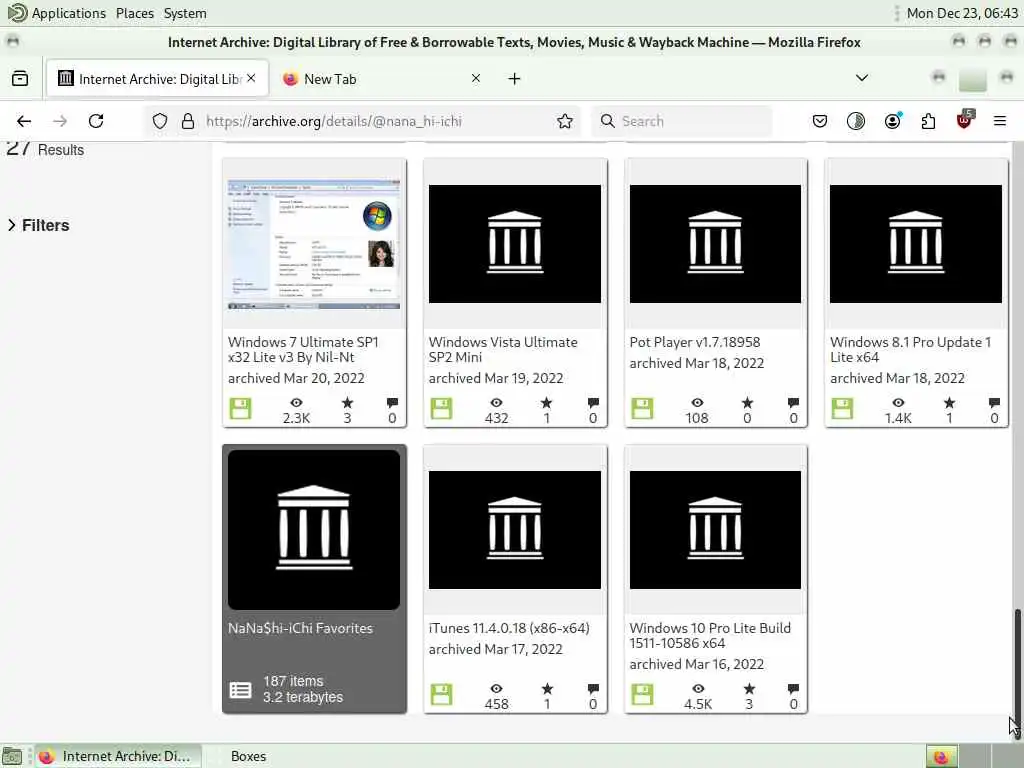Click the Pot Player archive thumbnail

click(715, 244)
